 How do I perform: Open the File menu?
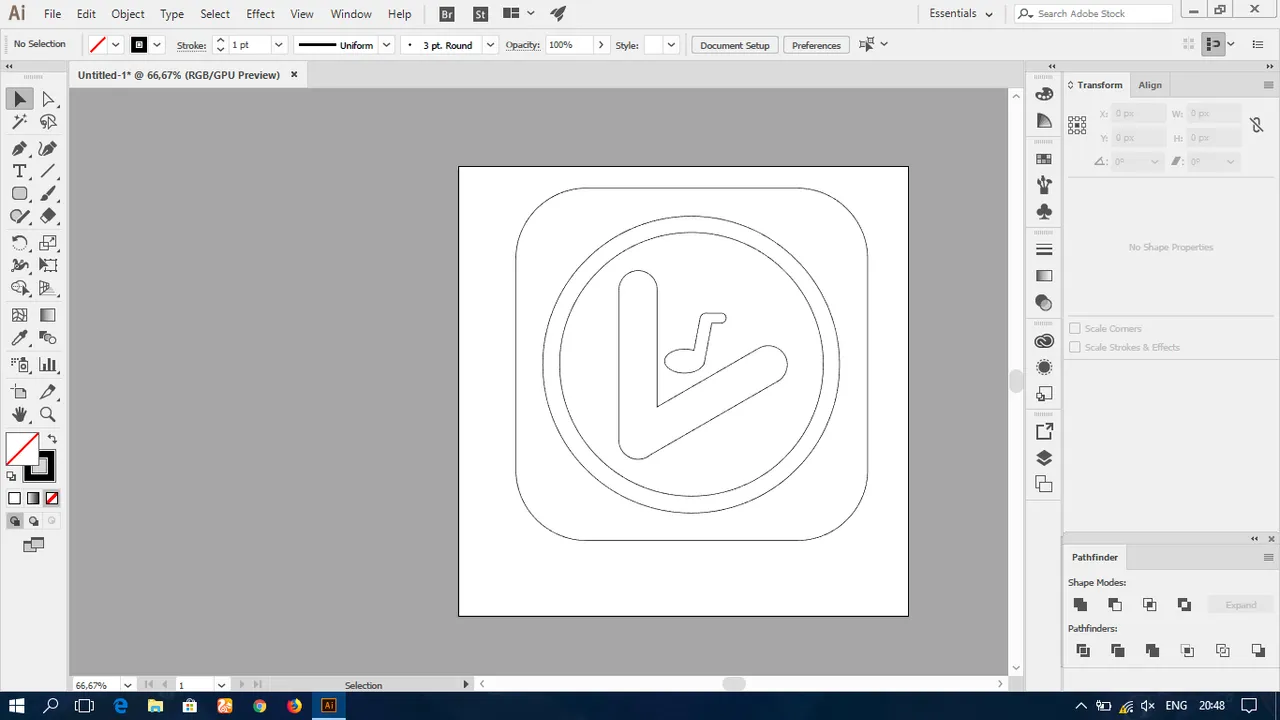click(x=52, y=14)
